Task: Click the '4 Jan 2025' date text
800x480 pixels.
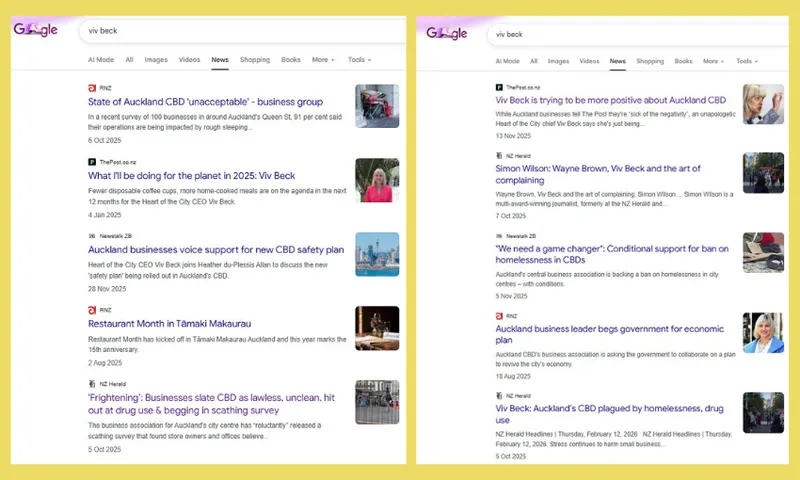Action: pos(105,215)
